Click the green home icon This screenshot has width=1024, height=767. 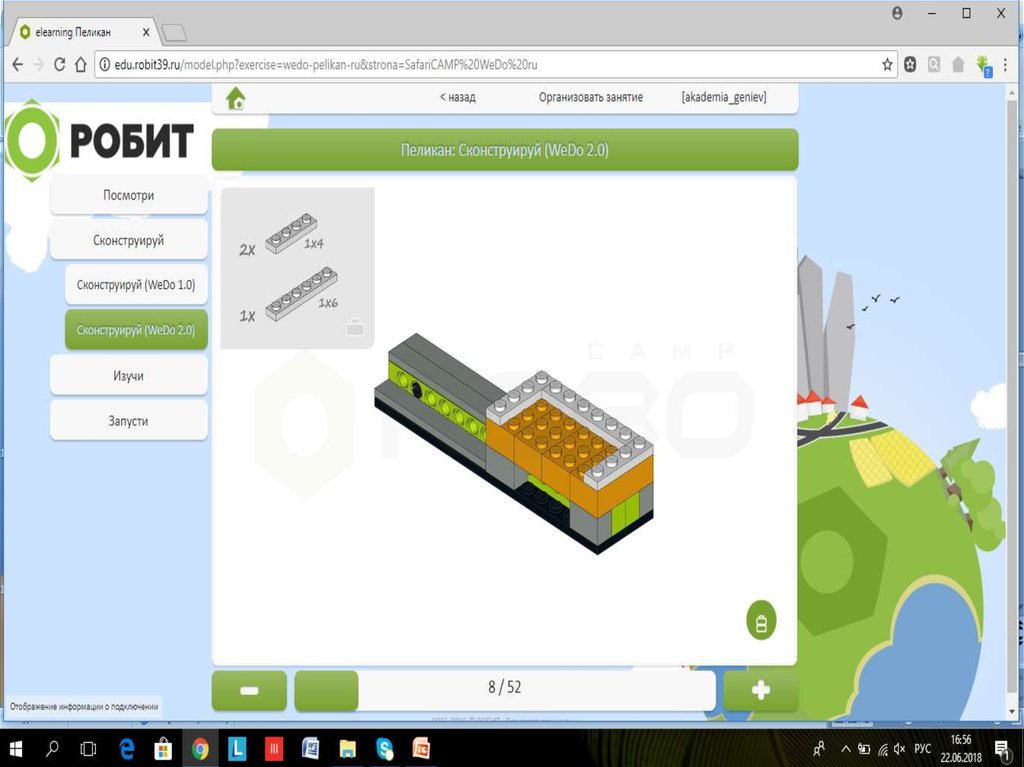tap(236, 98)
